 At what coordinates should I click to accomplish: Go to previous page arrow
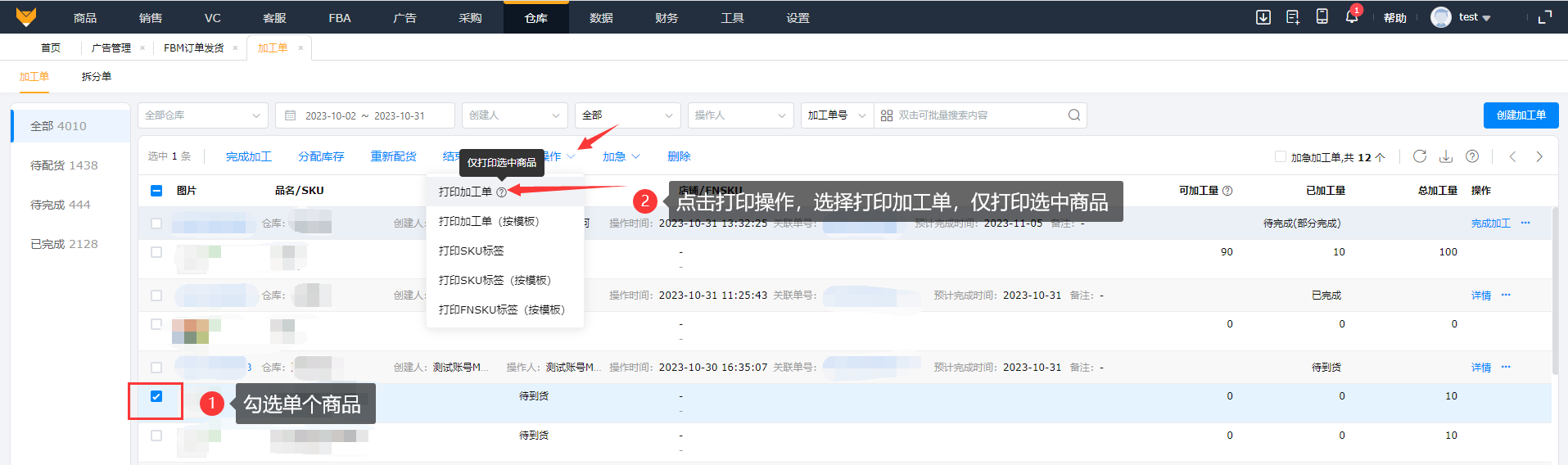click(x=1512, y=156)
